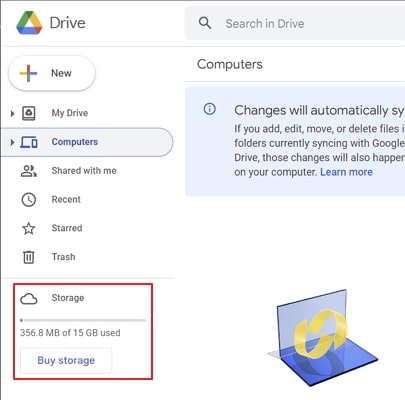Click the Starred star icon

click(29, 228)
